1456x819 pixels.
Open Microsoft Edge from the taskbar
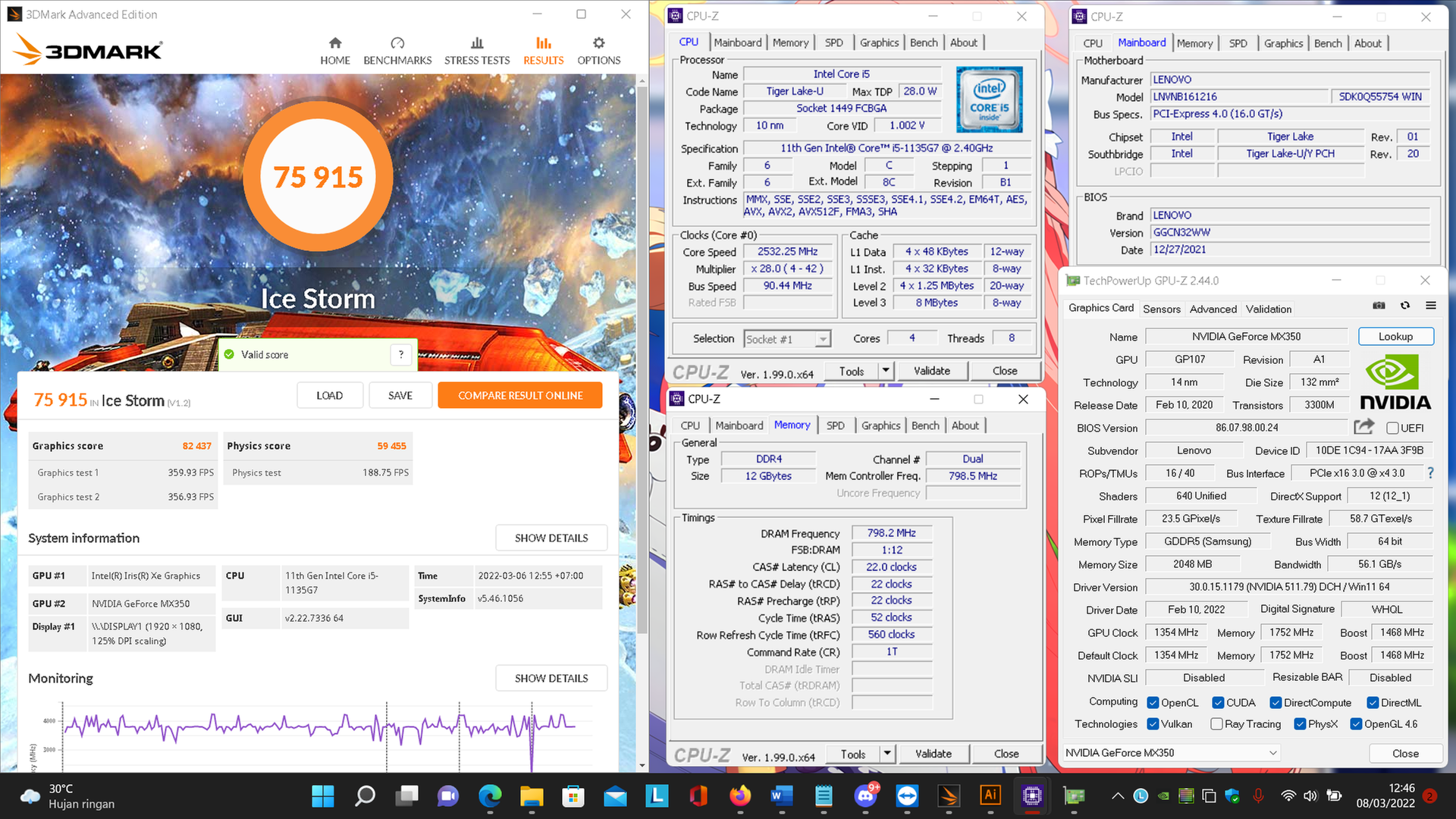point(490,795)
